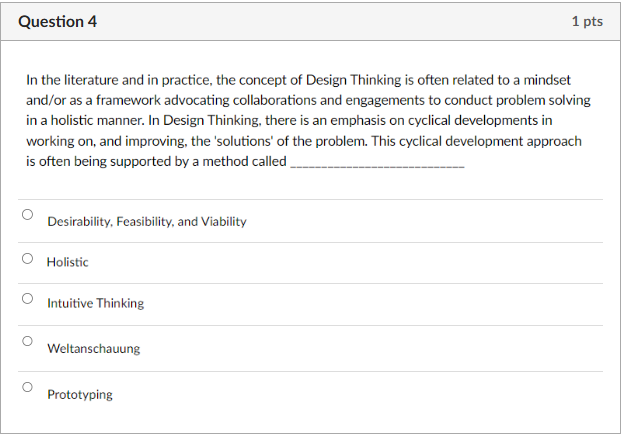This screenshot has height=437, width=621.
Task: Click the 'Prototyping' answer label text
Action: [x=80, y=395]
